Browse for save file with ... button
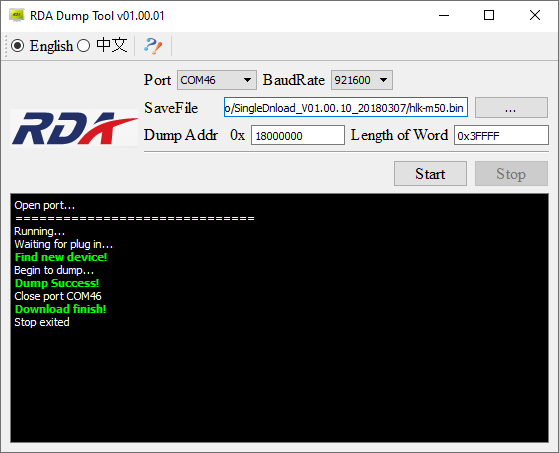Screen dimensions: 559x453 click(x=511, y=108)
